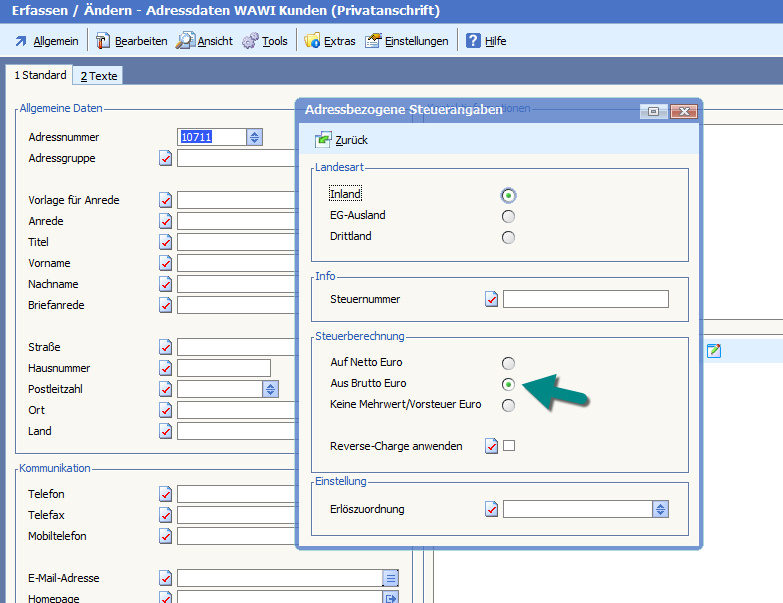Click into the Steuernummer input field
Screen dimensions: 783x603
coord(585,299)
